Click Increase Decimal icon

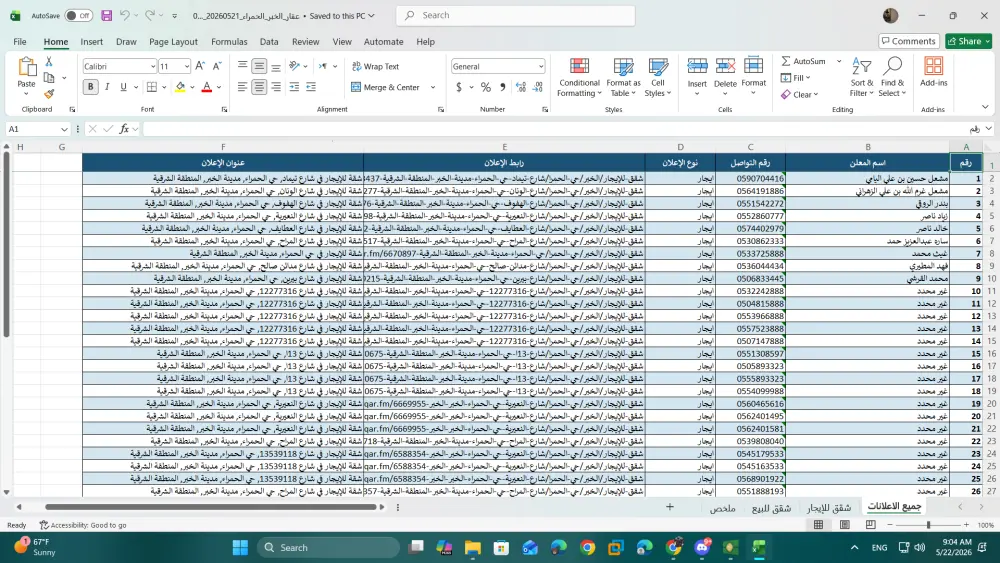[521, 87]
